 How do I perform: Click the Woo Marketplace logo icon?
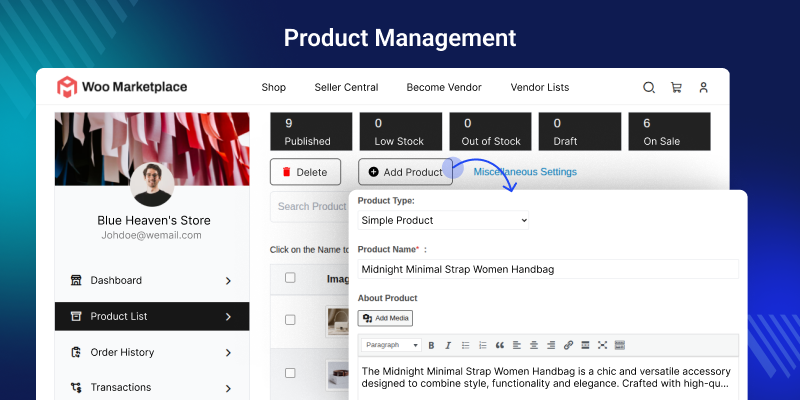(x=67, y=87)
